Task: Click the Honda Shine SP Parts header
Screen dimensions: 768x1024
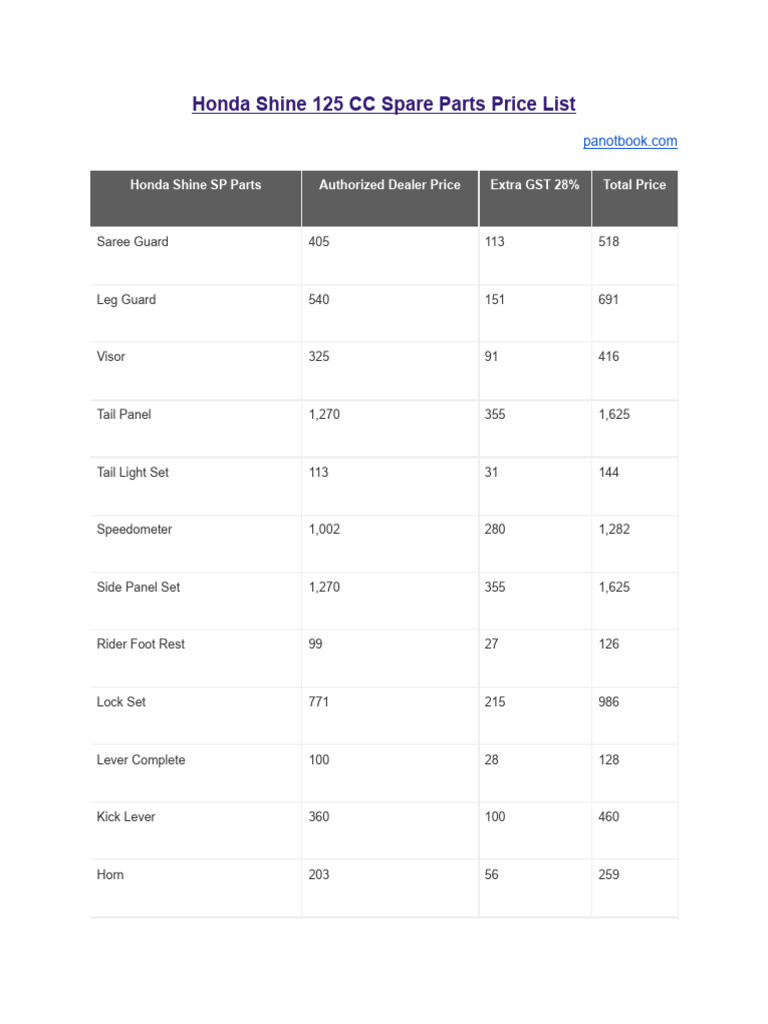Action: point(196,184)
